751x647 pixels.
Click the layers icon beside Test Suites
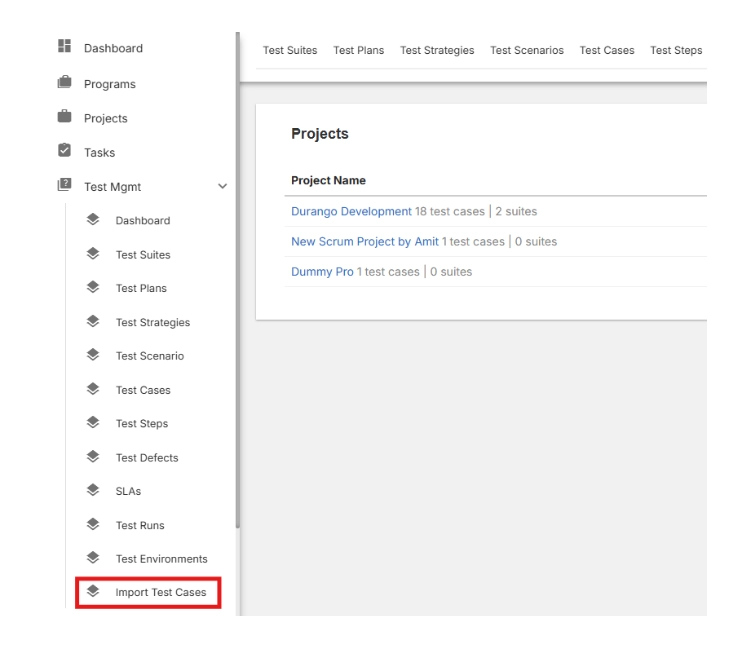[92, 254]
